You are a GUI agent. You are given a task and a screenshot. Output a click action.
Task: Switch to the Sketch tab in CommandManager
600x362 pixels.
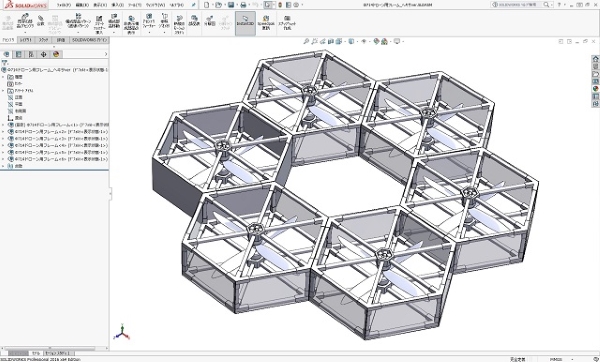coord(44,40)
